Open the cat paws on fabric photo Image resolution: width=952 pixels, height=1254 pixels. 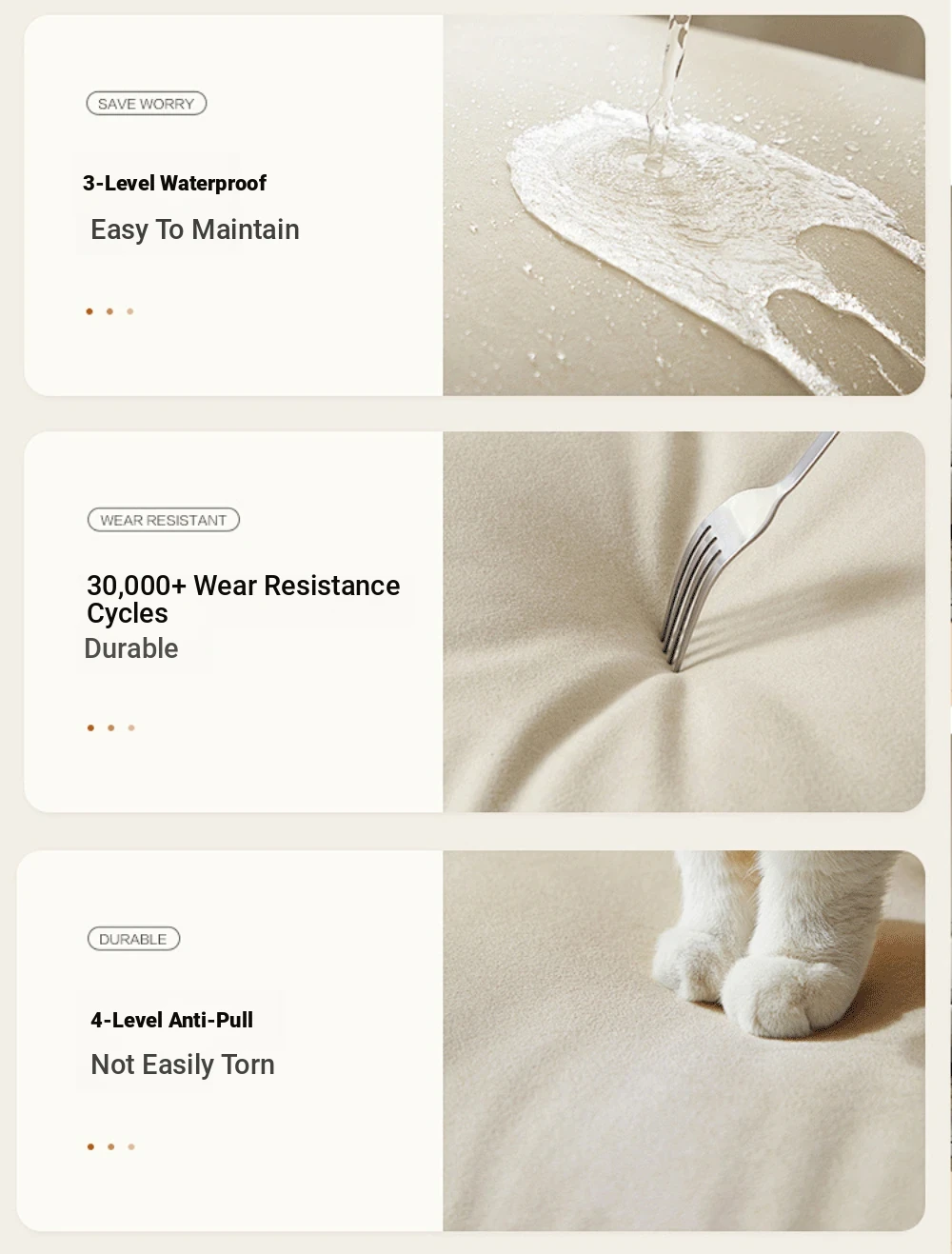click(x=684, y=1041)
